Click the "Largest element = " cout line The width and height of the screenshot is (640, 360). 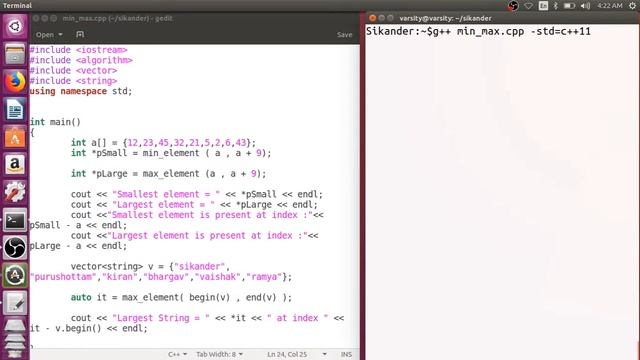[194, 204]
